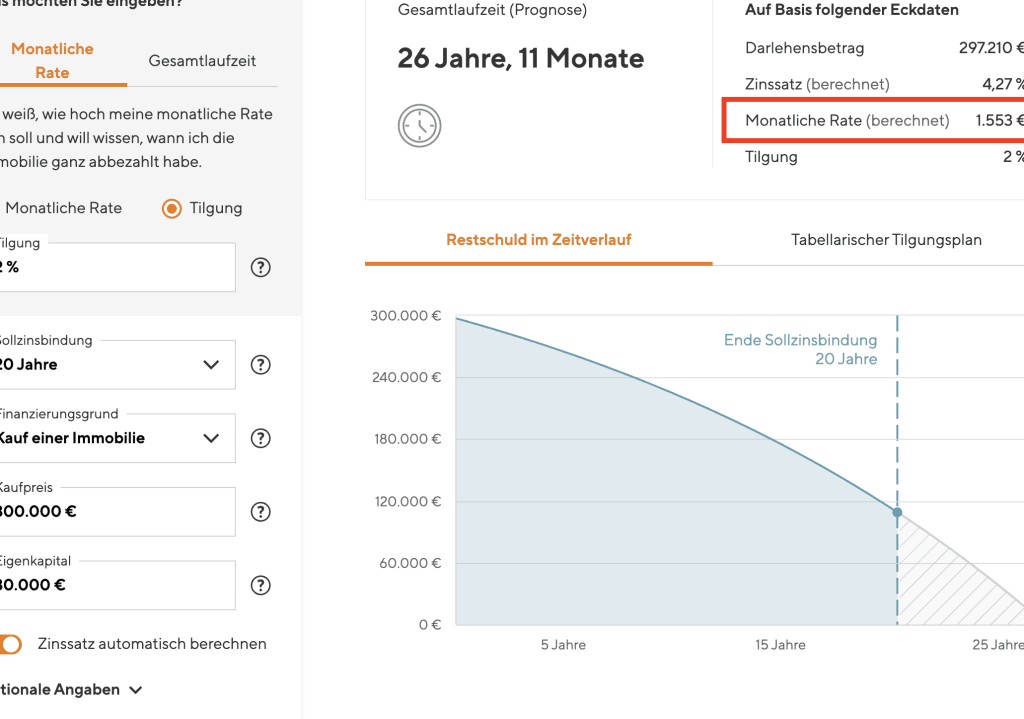Click the Eigenkapital input field
This screenshot has width=1024, height=719.
[x=115, y=585]
